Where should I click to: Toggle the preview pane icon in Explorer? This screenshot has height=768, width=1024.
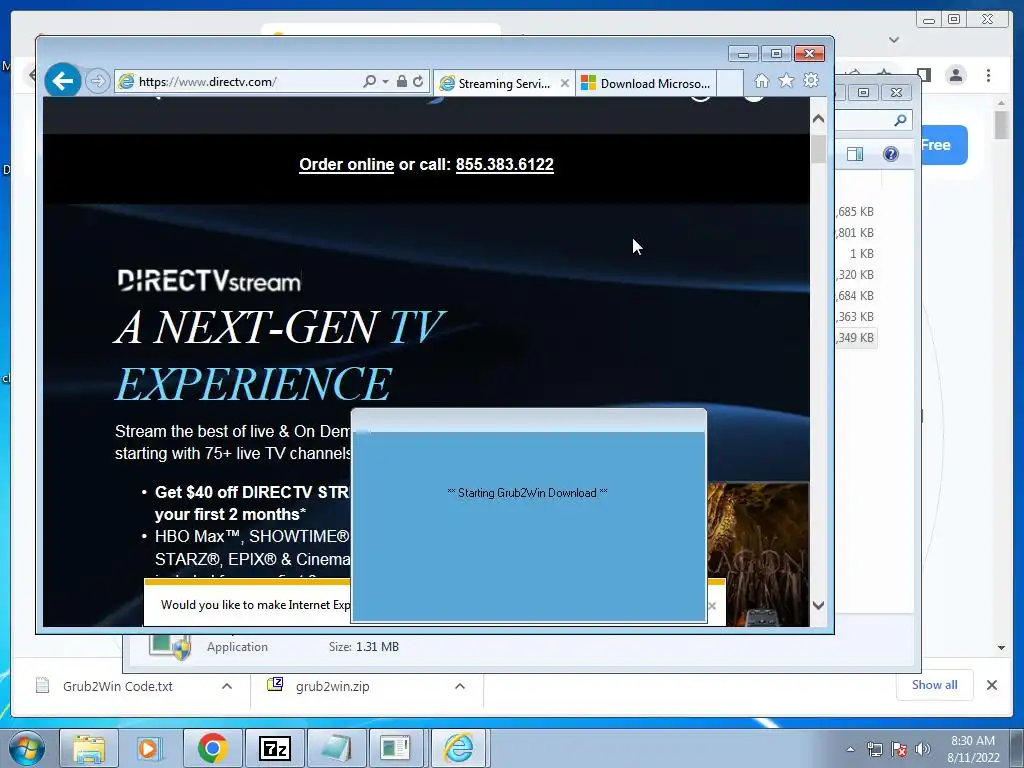[x=855, y=154]
